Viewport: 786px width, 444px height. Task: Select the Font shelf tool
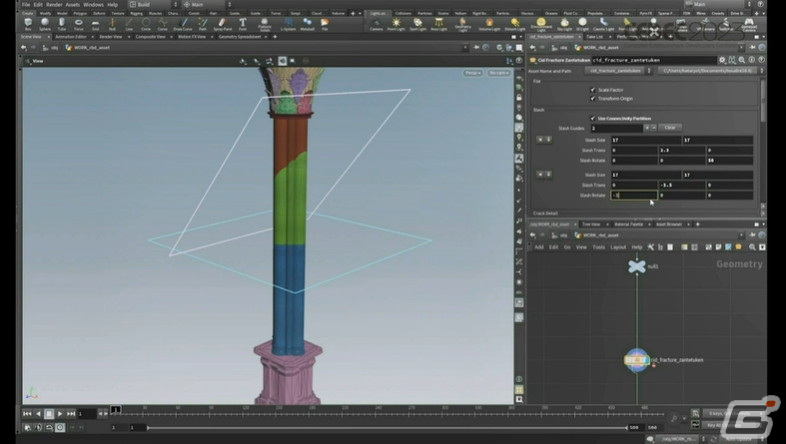click(x=243, y=24)
